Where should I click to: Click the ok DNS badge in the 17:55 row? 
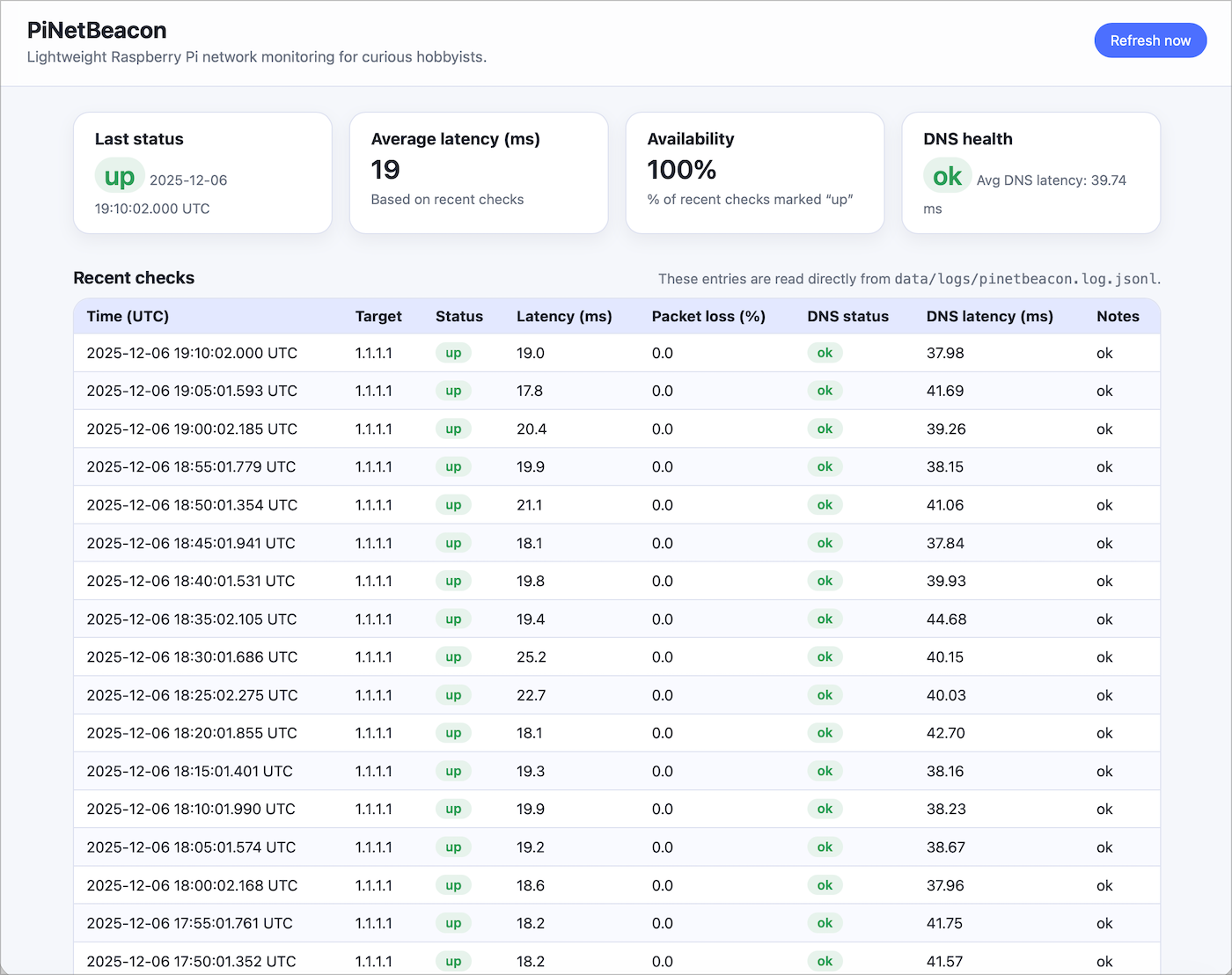click(x=825, y=923)
